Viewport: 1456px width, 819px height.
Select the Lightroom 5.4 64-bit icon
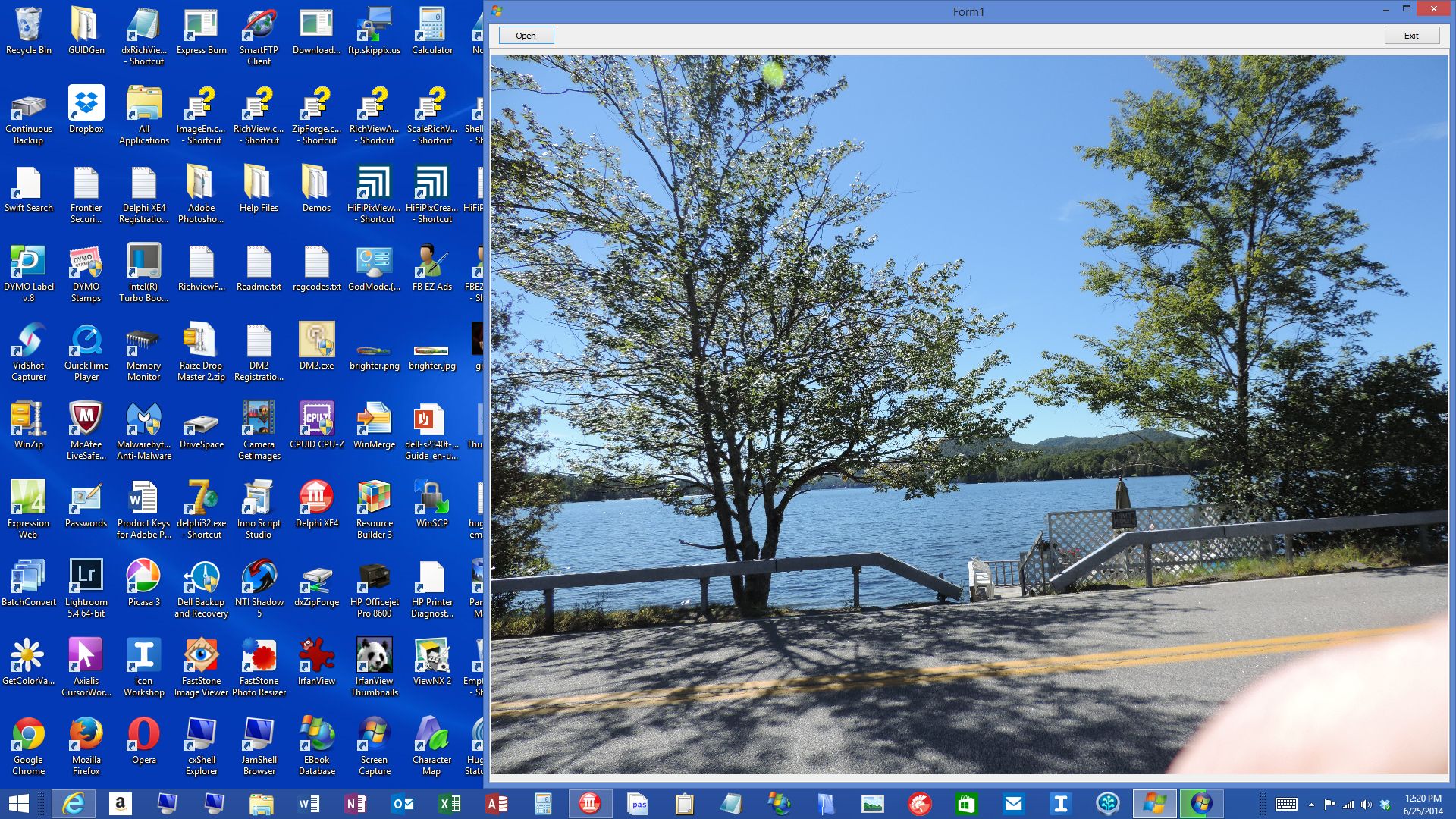point(86,589)
